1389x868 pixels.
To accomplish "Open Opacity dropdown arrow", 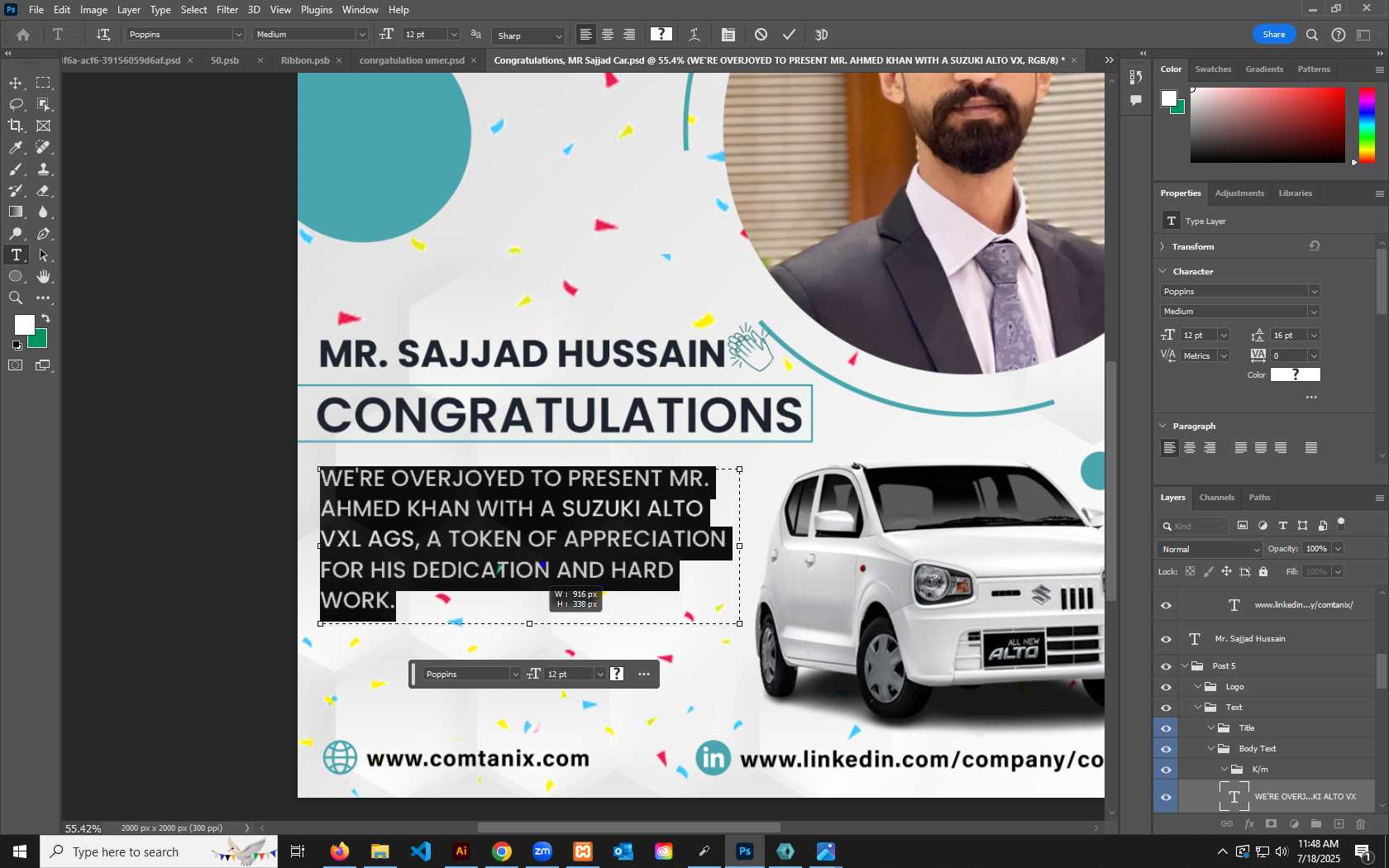I will (x=1338, y=549).
